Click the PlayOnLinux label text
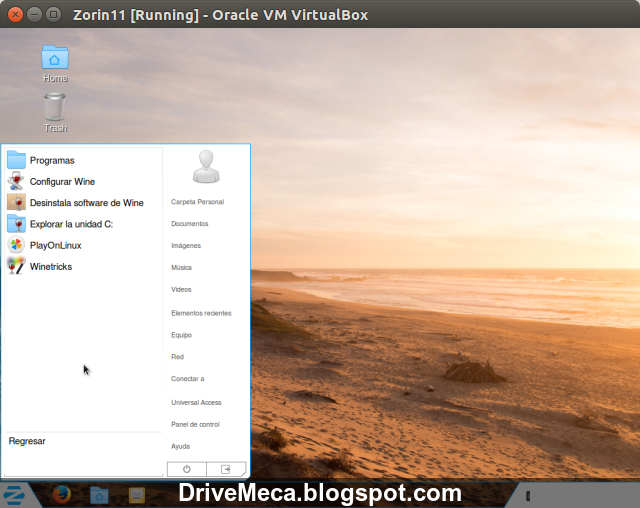This screenshot has width=640, height=508. click(56, 245)
